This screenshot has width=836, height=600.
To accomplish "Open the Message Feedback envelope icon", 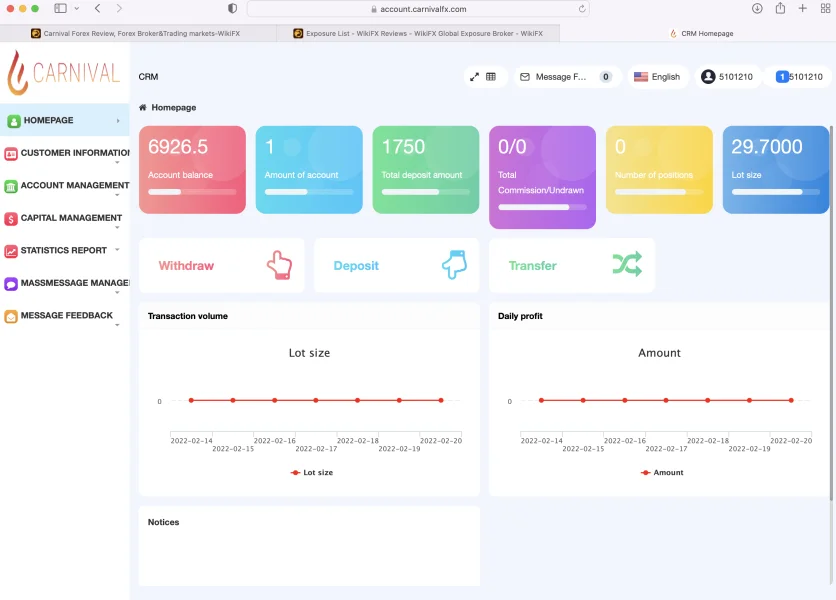I will click(525, 77).
